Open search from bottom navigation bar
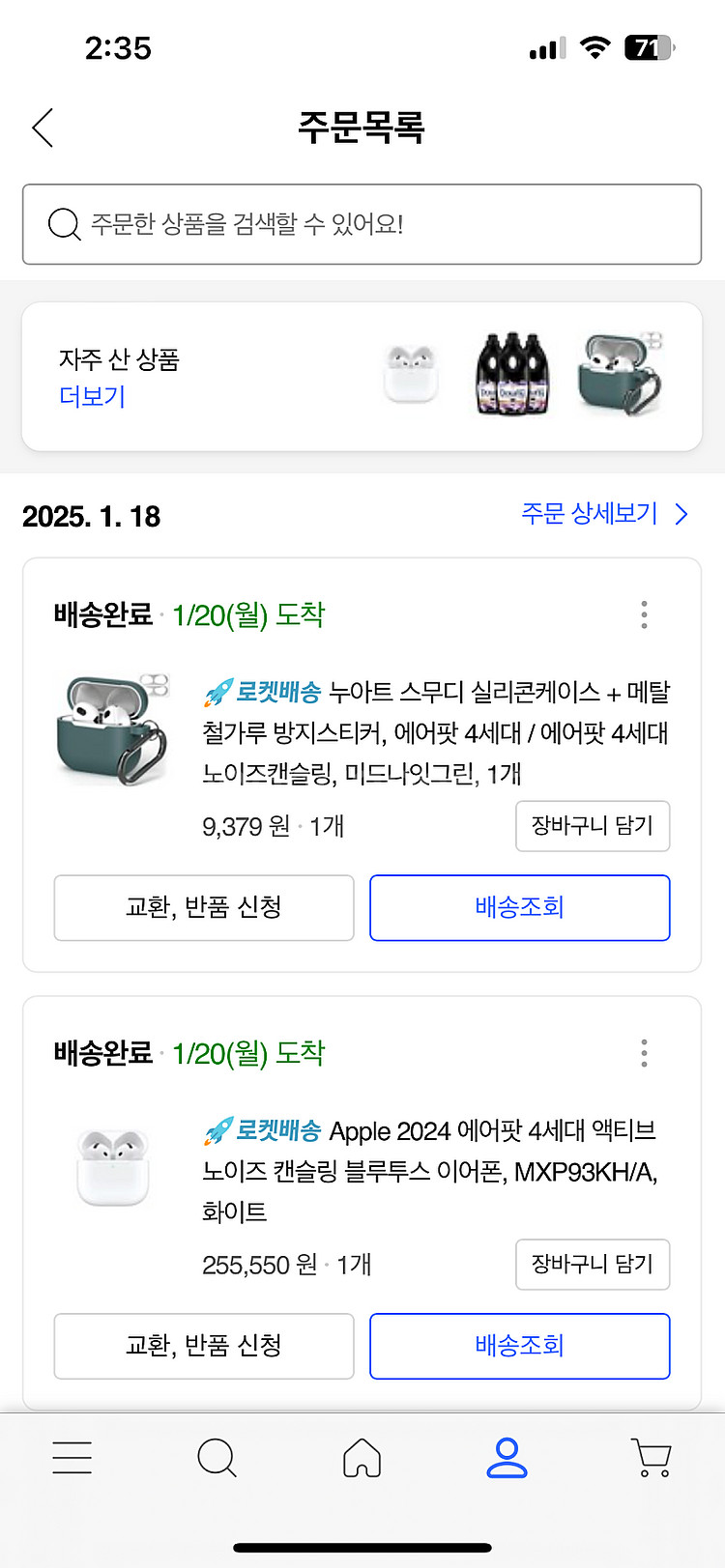This screenshot has width=725, height=1568. [x=217, y=1457]
